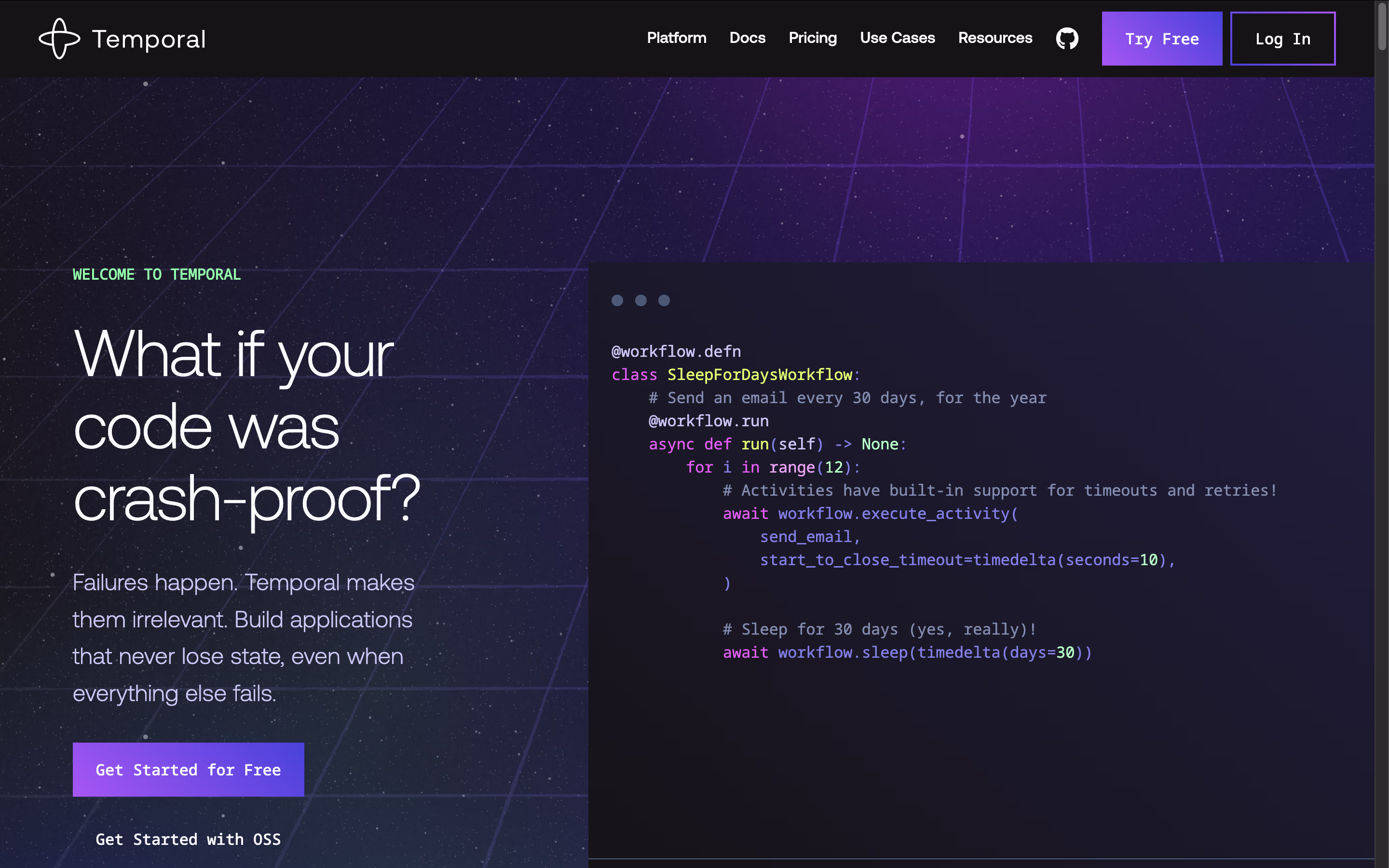Click the WELCOME TO TEMPORAL label
The height and width of the screenshot is (868, 1389).
click(157, 274)
